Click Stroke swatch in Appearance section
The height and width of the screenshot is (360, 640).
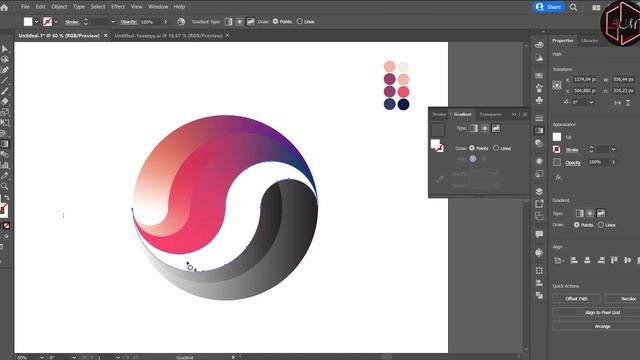coord(557,149)
